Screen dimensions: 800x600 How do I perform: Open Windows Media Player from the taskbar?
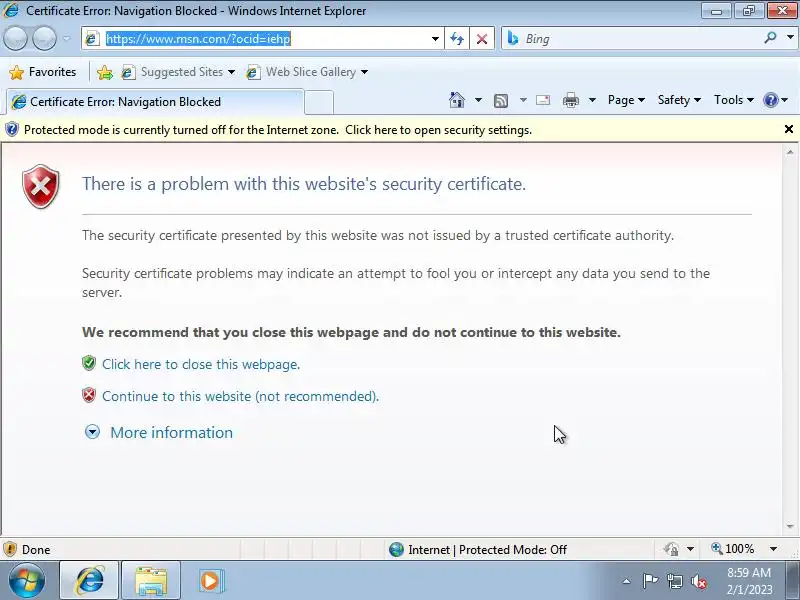[x=210, y=581]
